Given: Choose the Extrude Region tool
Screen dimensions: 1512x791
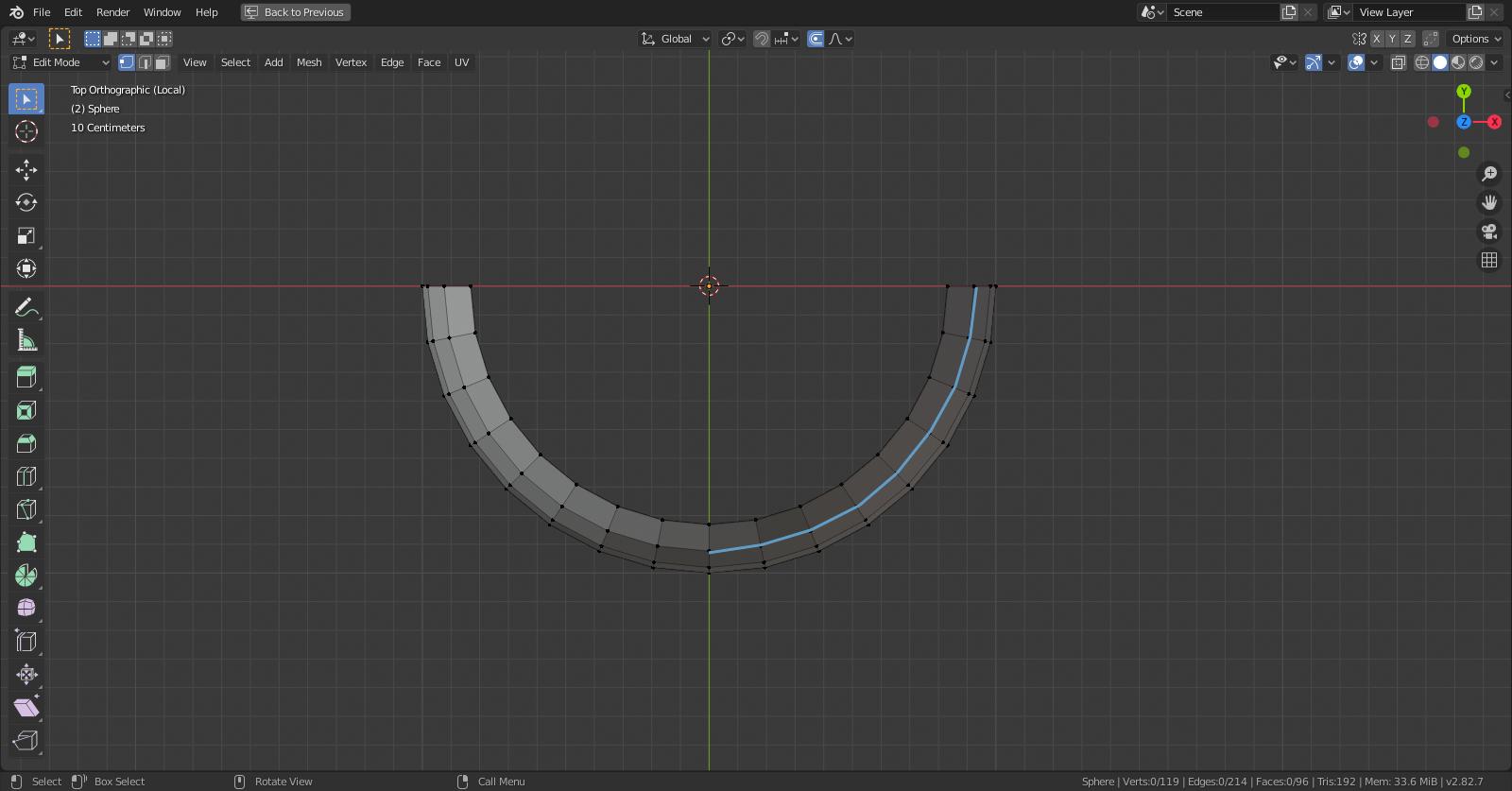Looking at the screenshot, I should (26, 378).
